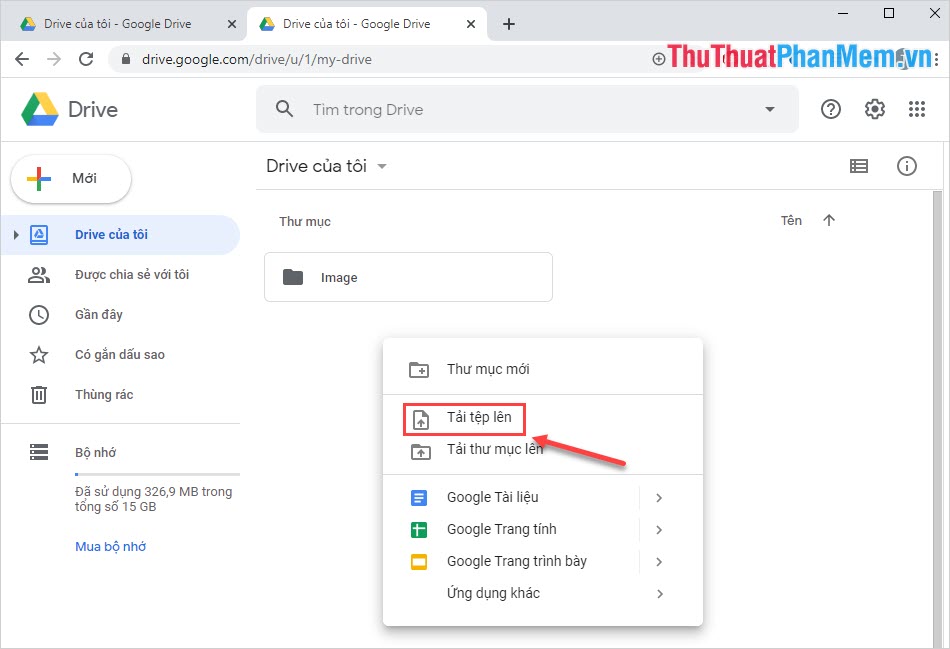
Task: Go back with the browser back arrow
Action: [x=22, y=59]
